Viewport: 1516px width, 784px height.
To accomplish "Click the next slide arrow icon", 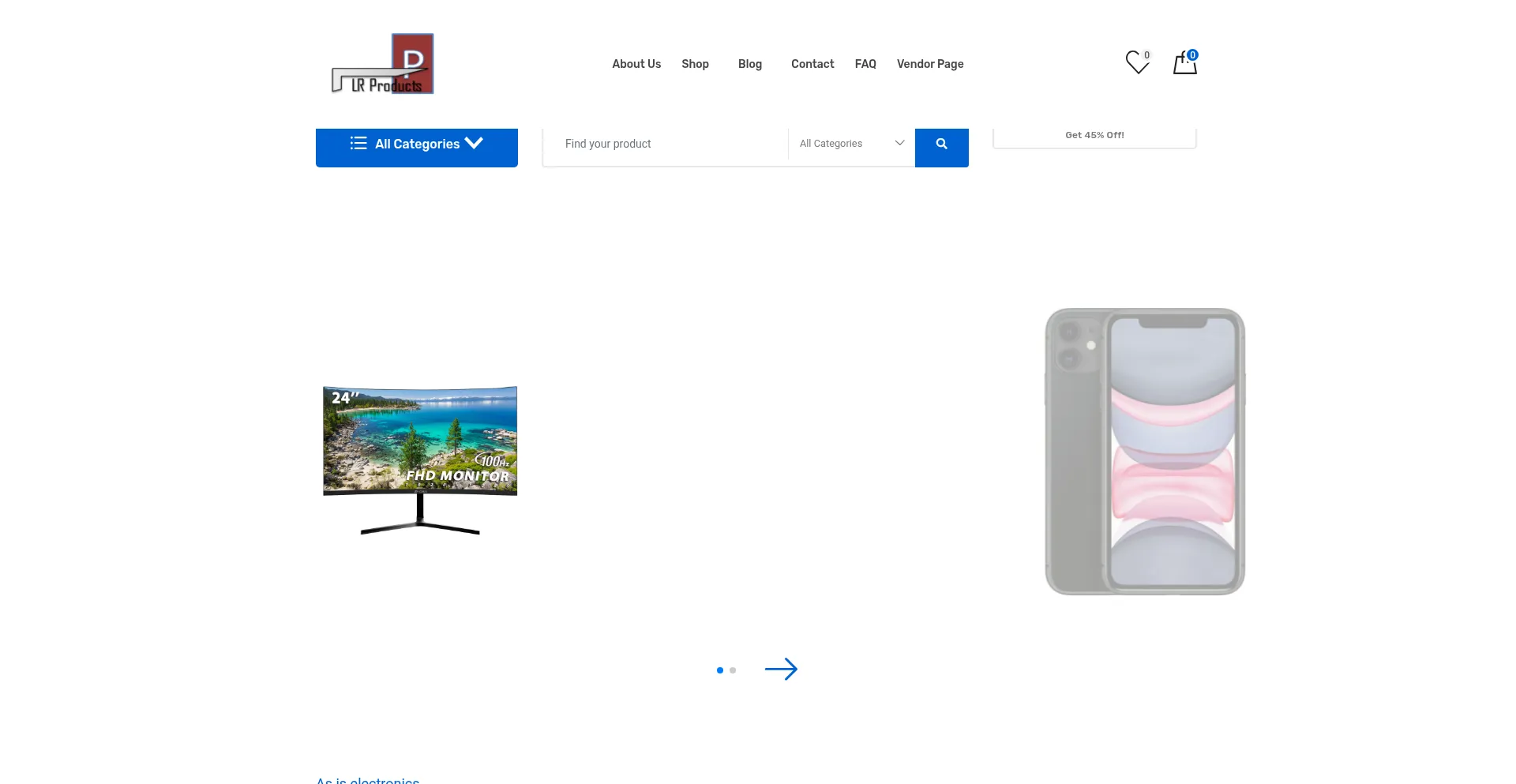I will pos(781,670).
